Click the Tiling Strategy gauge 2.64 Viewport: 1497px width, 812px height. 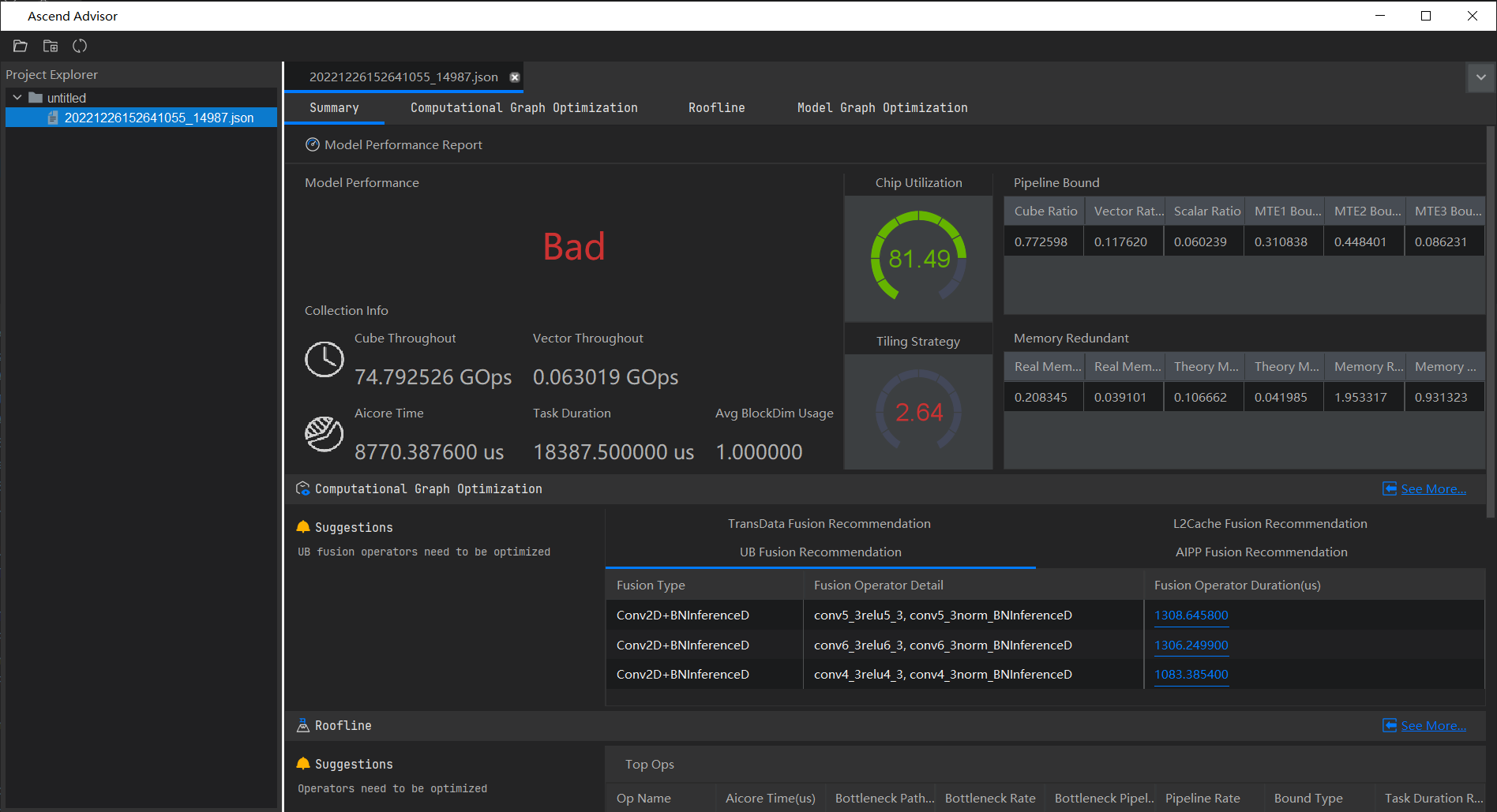pos(918,411)
